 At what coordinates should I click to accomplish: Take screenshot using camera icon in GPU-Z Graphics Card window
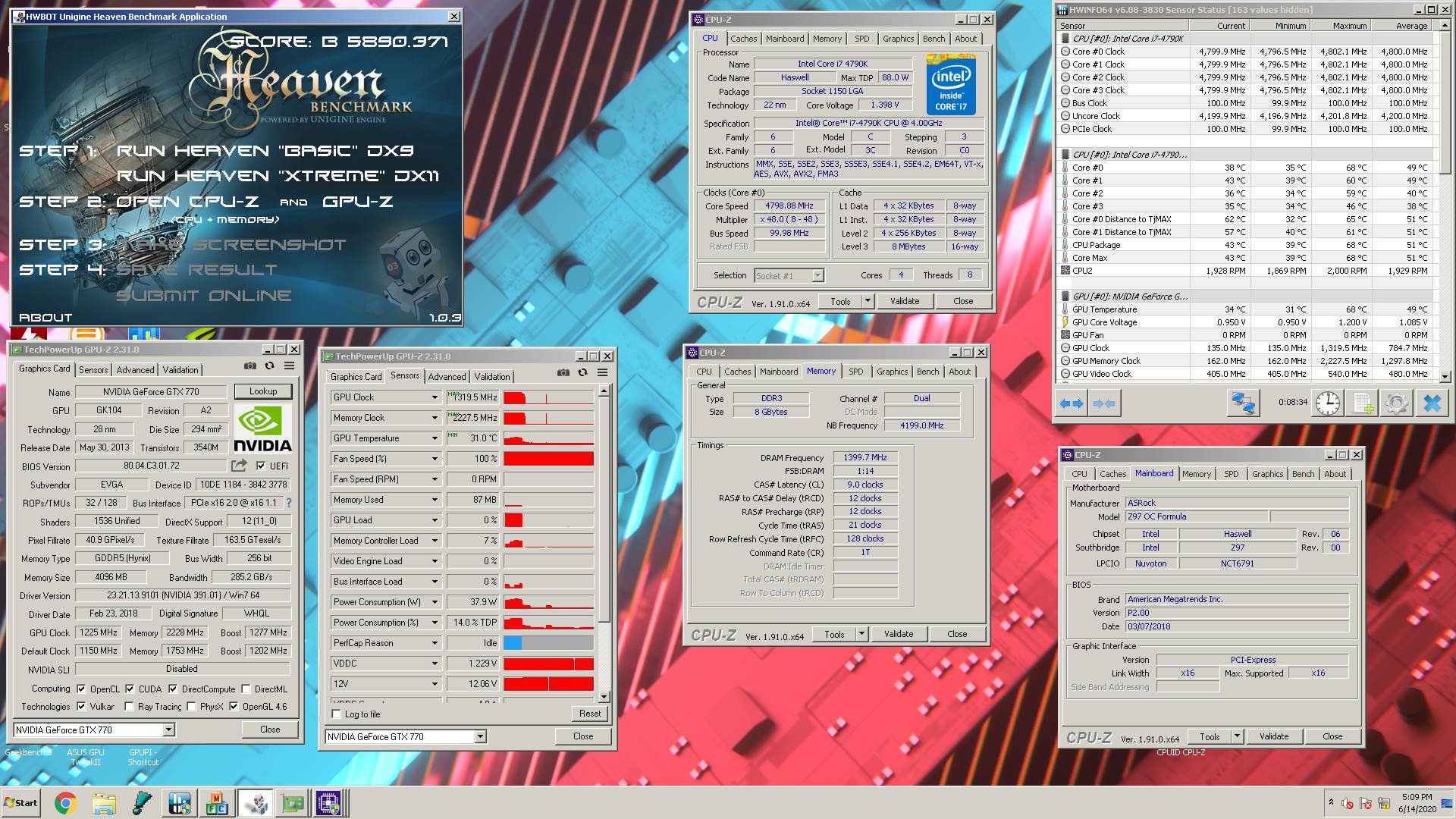249,366
